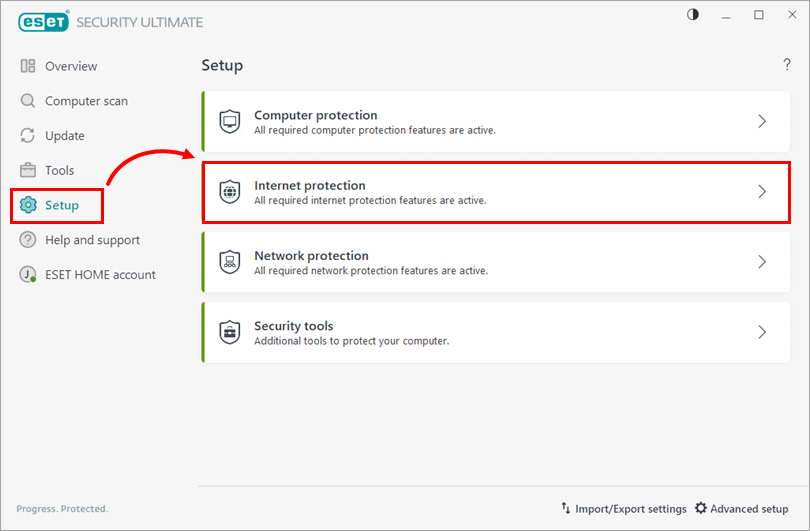Click the ESET HOME account icon
810x531 pixels.
coord(28,275)
